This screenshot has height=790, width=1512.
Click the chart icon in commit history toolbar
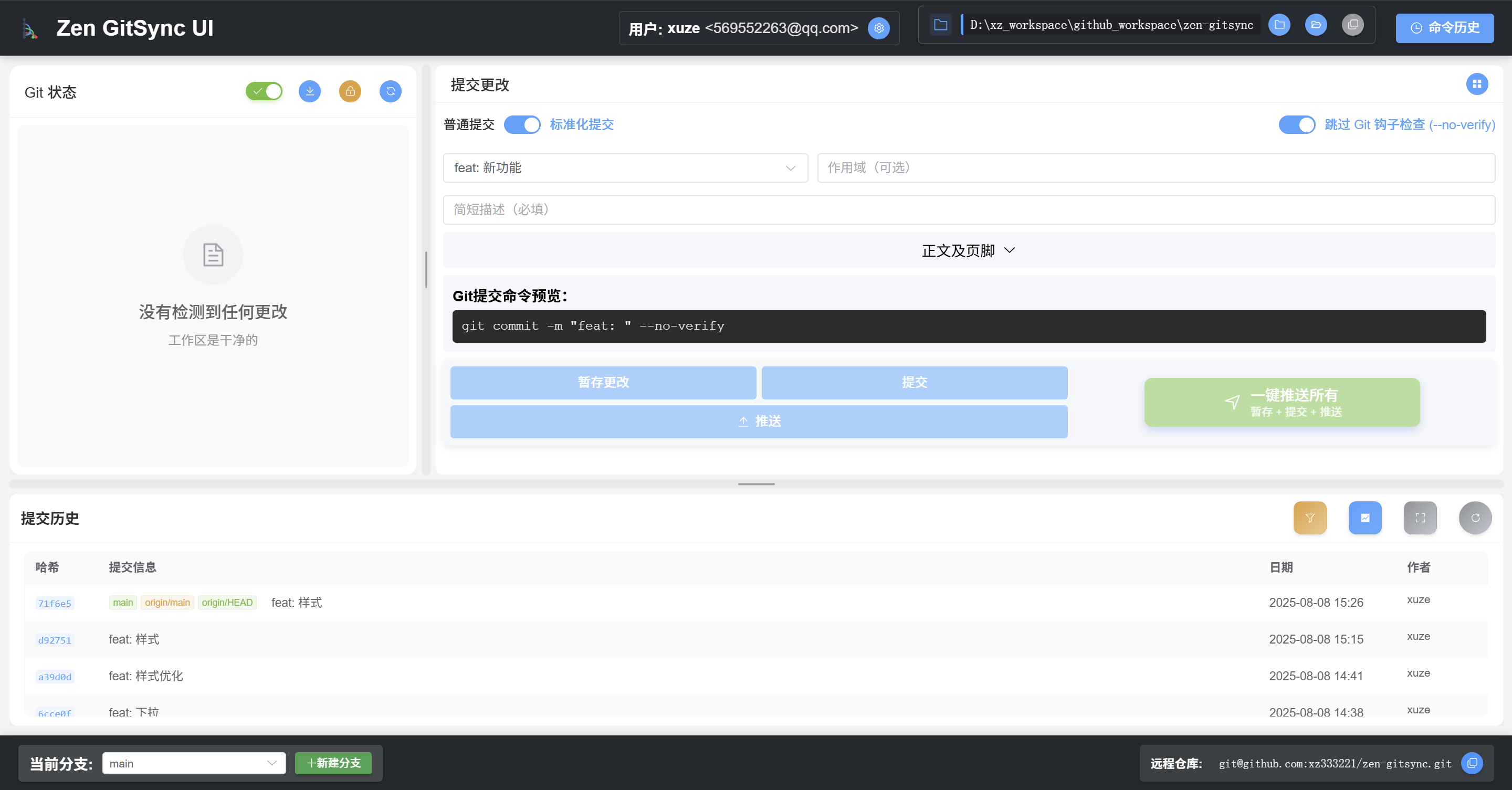coord(1365,518)
